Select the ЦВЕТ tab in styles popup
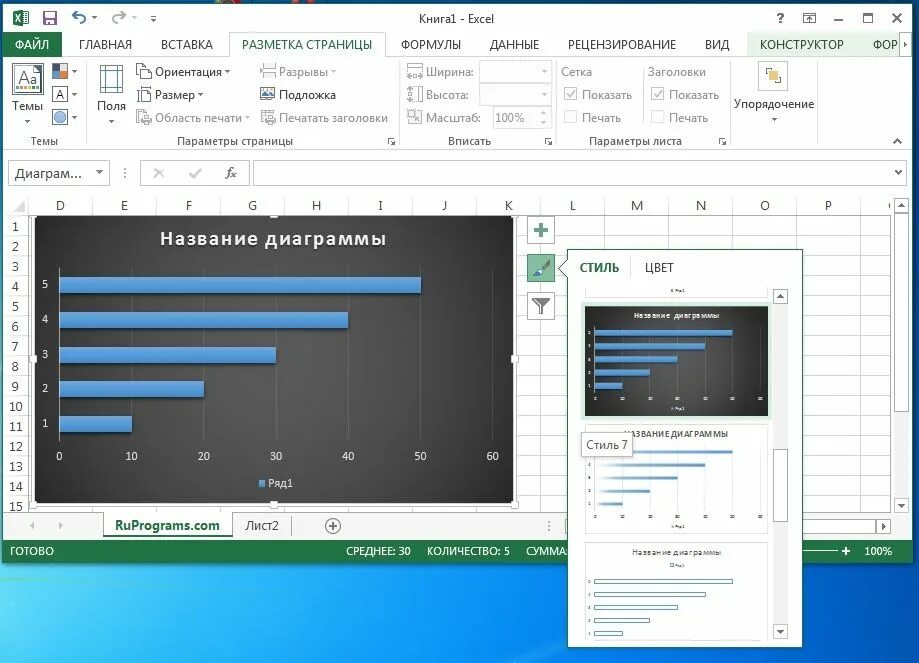Image resolution: width=919 pixels, height=663 pixels. pyautogui.click(x=659, y=268)
